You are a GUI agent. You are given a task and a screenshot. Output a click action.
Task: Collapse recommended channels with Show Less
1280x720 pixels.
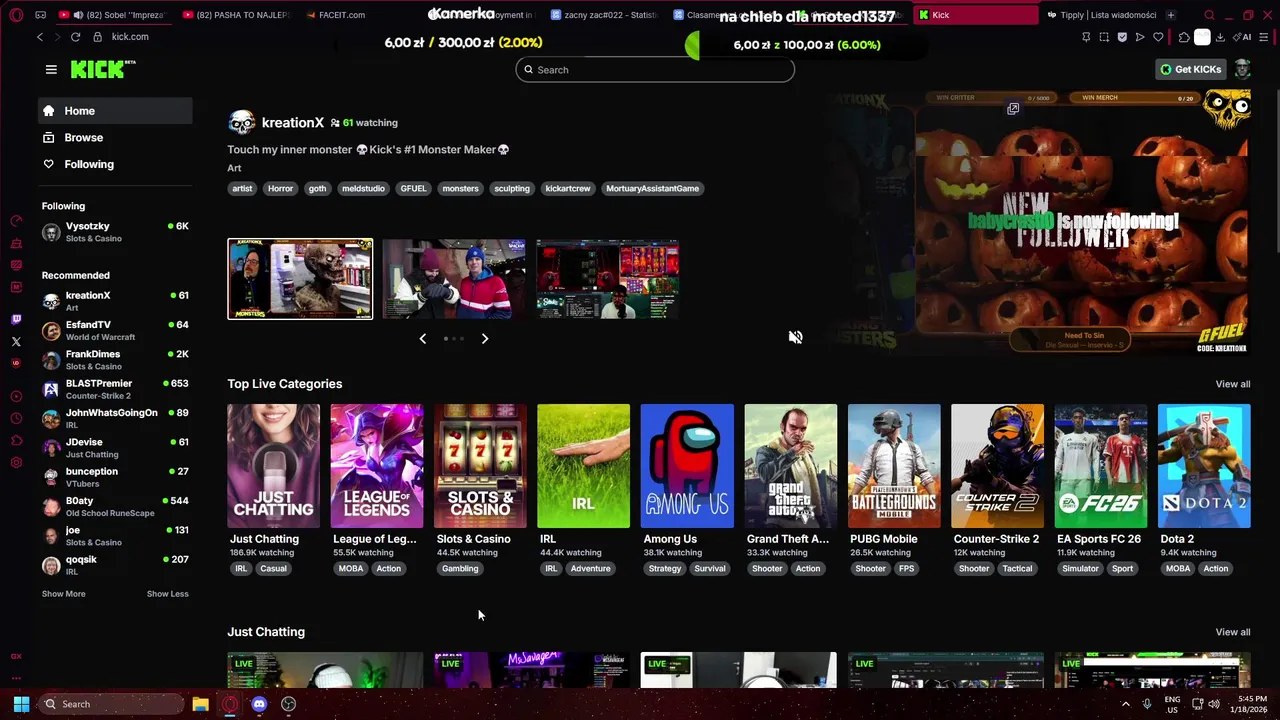(167, 594)
